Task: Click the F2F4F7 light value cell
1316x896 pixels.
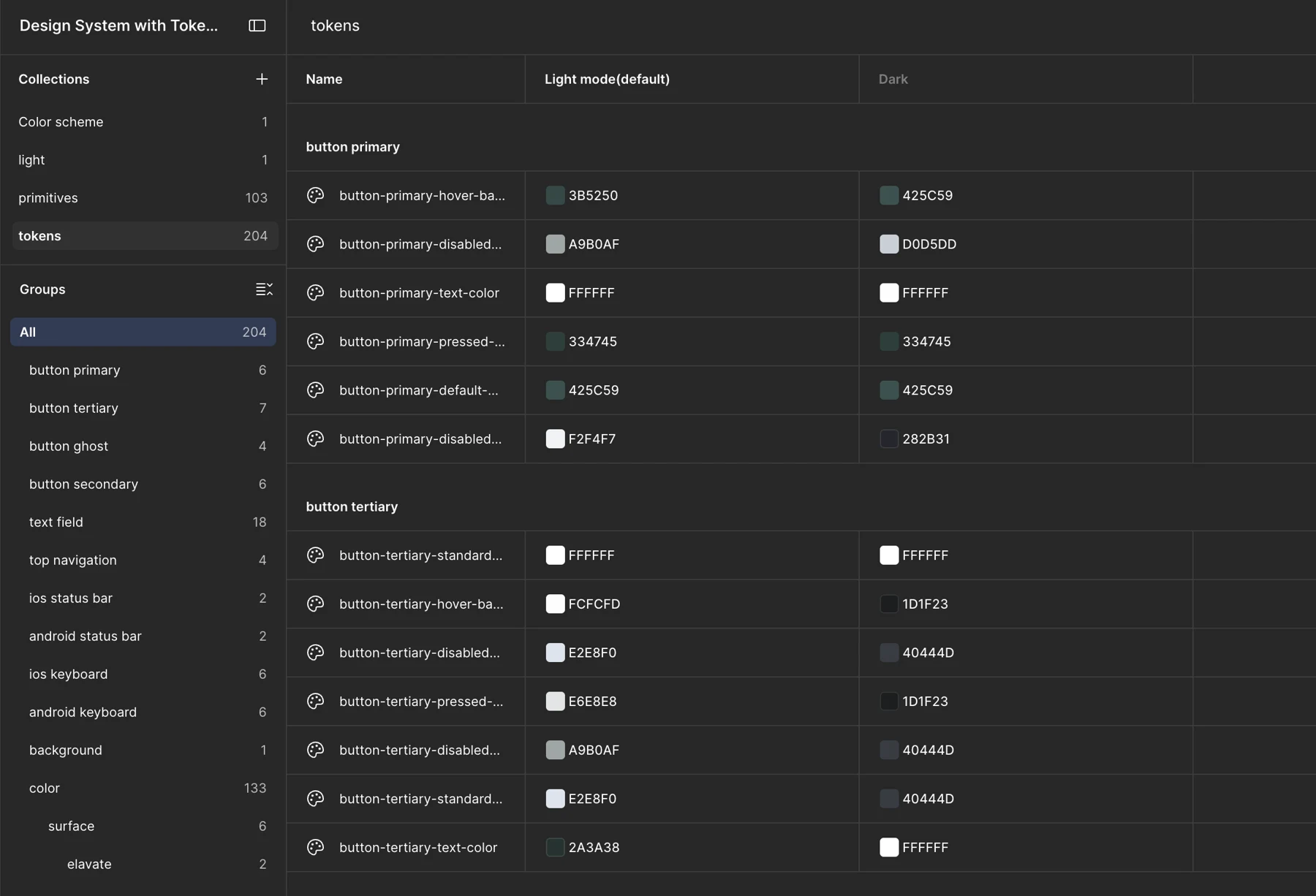Action: coord(692,438)
